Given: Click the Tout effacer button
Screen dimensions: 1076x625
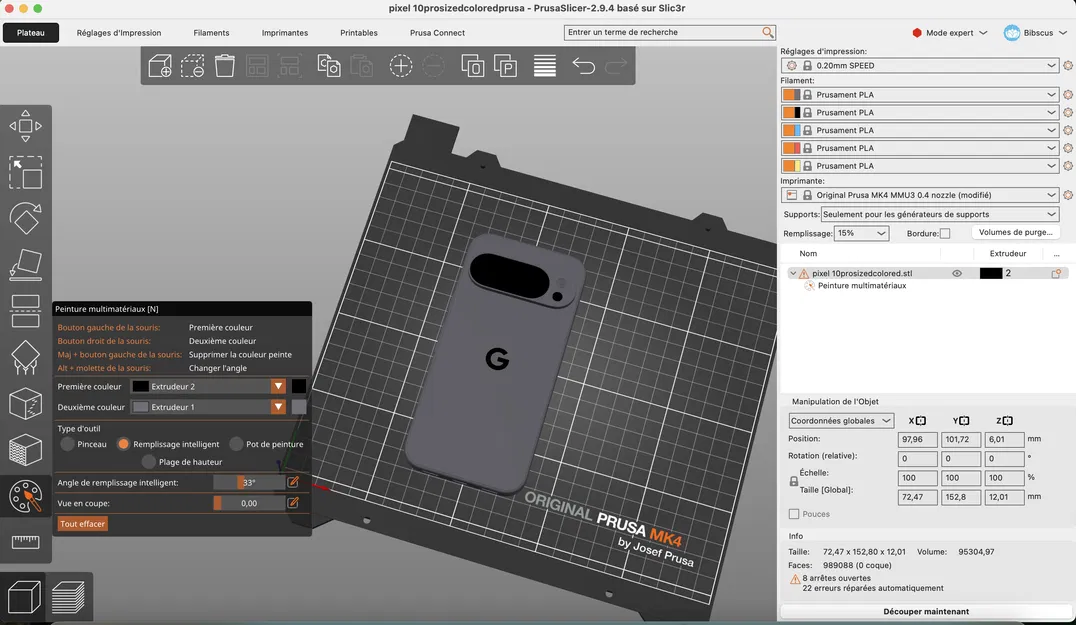Looking at the screenshot, I should click(82, 524).
